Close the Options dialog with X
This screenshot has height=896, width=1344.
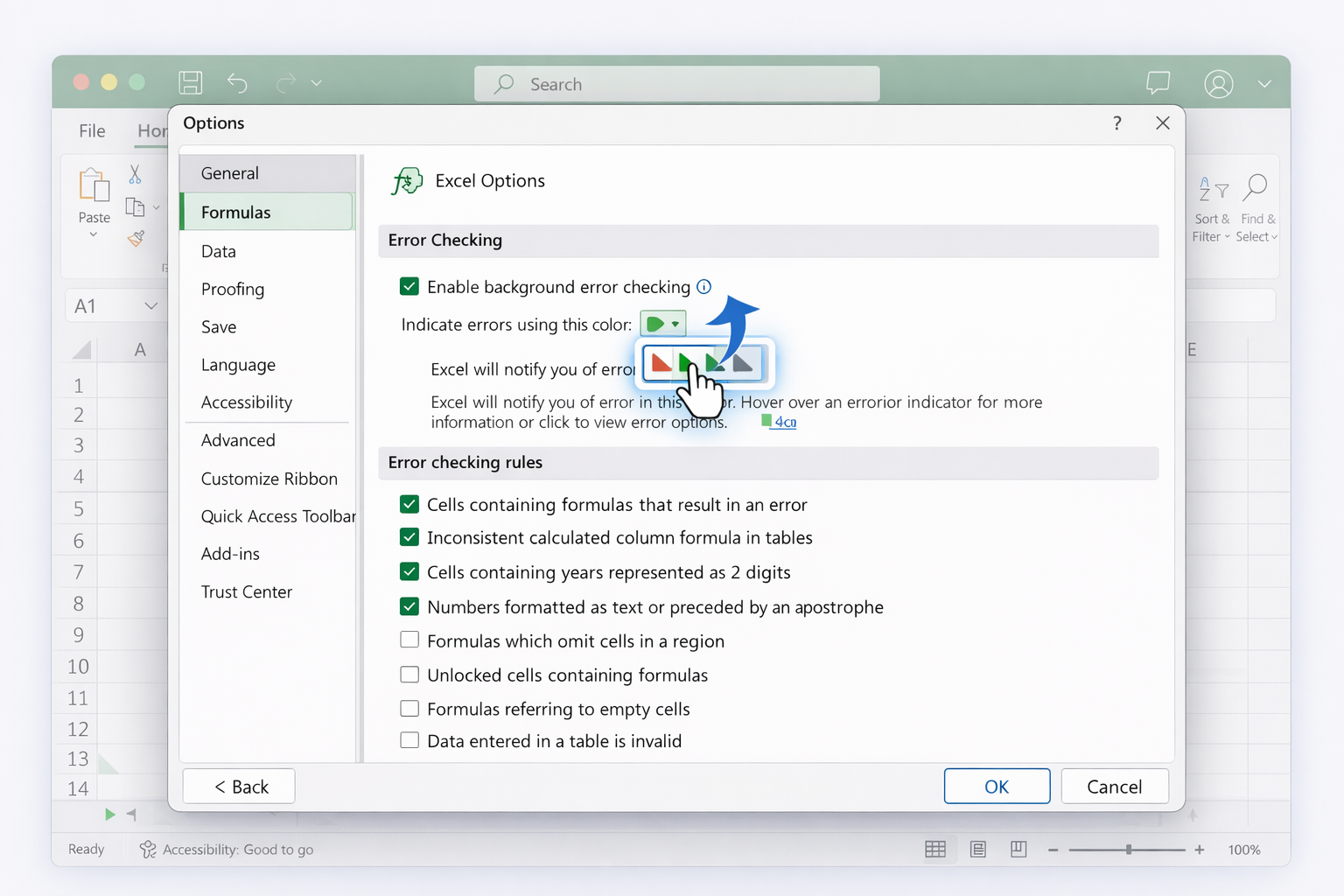[x=1163, y=123]
